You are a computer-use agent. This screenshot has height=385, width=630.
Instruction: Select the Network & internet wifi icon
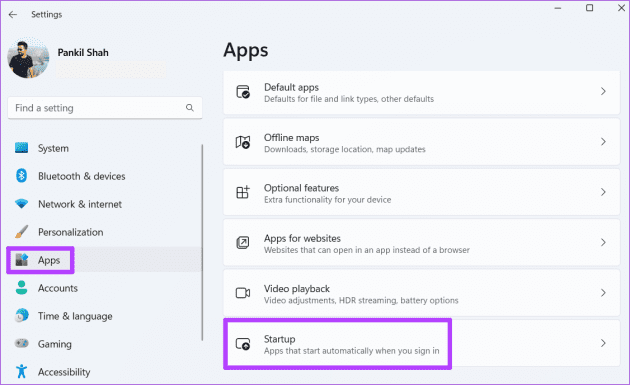[x=21, y=204]
